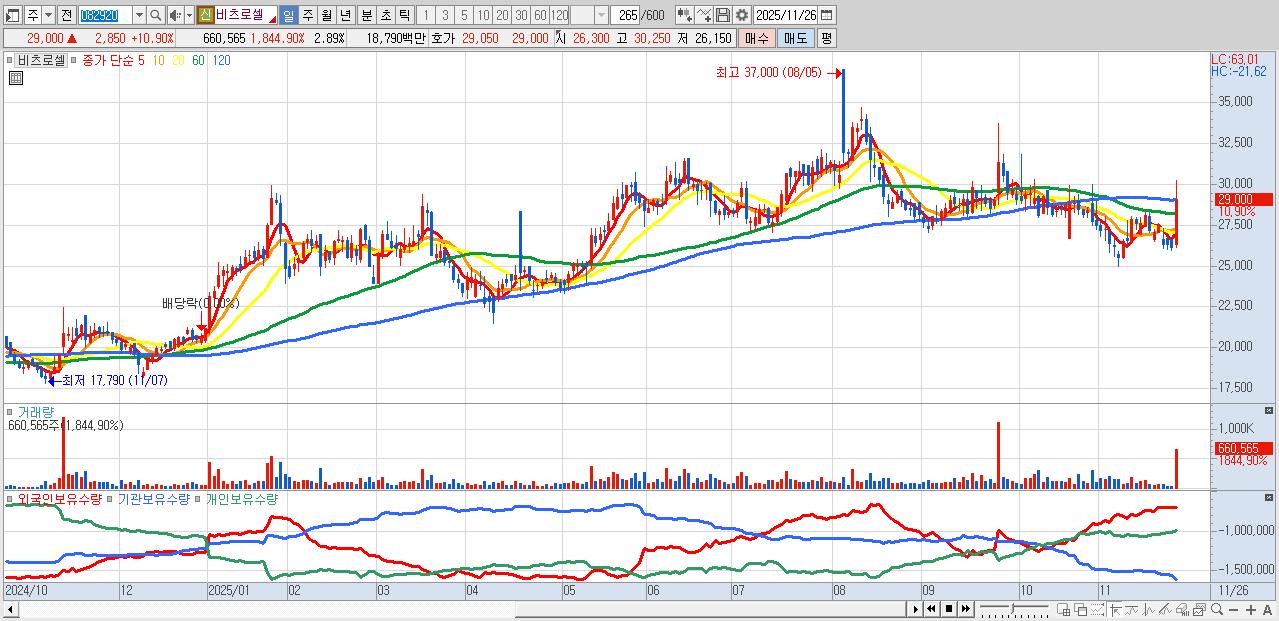Choose the 5 interval button
This screenshot has width=1279, height=621.
pyautogui.click(x=464, y=15)
